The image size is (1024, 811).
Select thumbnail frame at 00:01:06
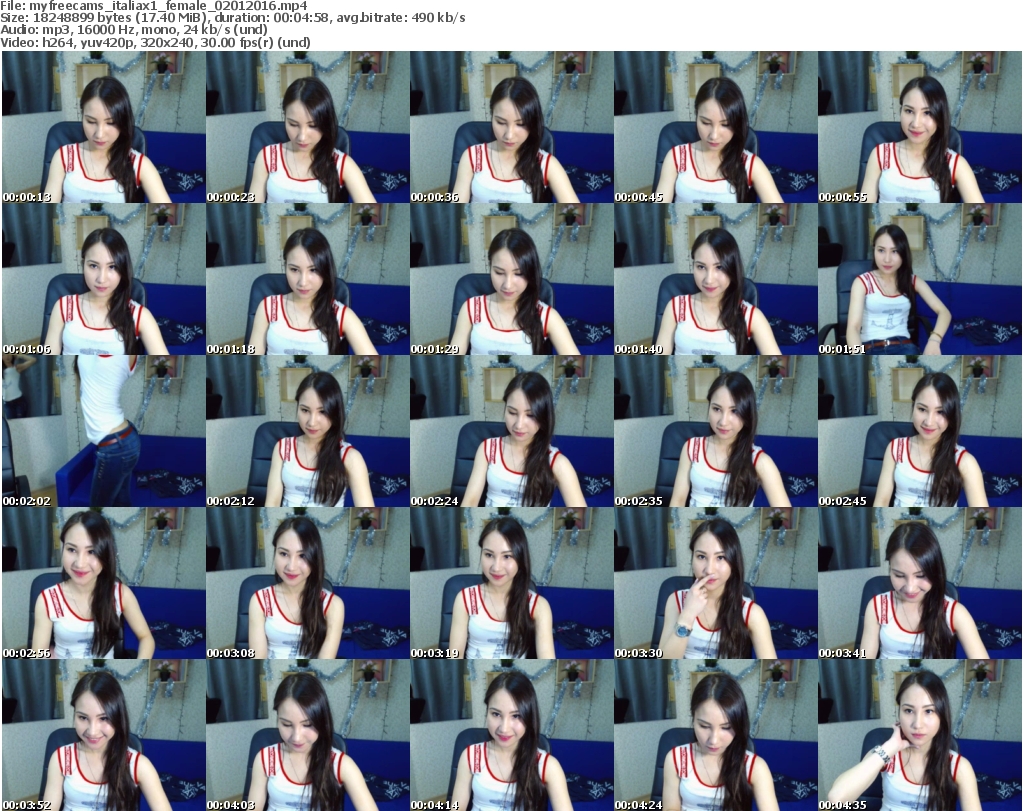[x=104, y=279]
